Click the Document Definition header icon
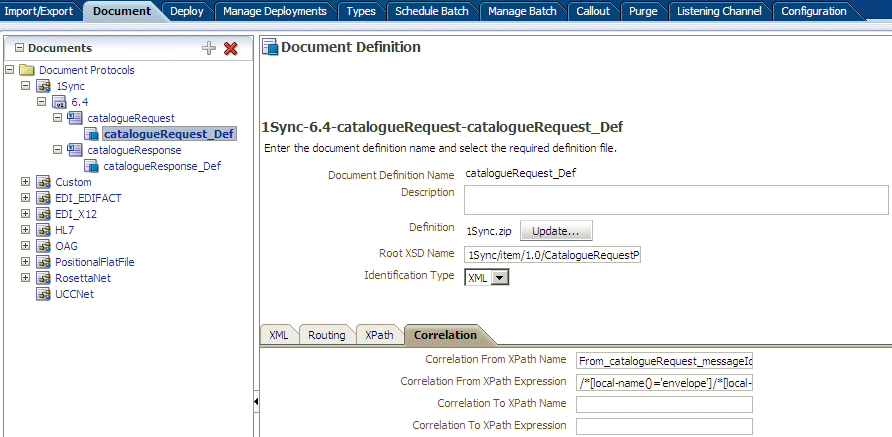The height and width of the screenshot is (437, 892). tap(270, 47)
